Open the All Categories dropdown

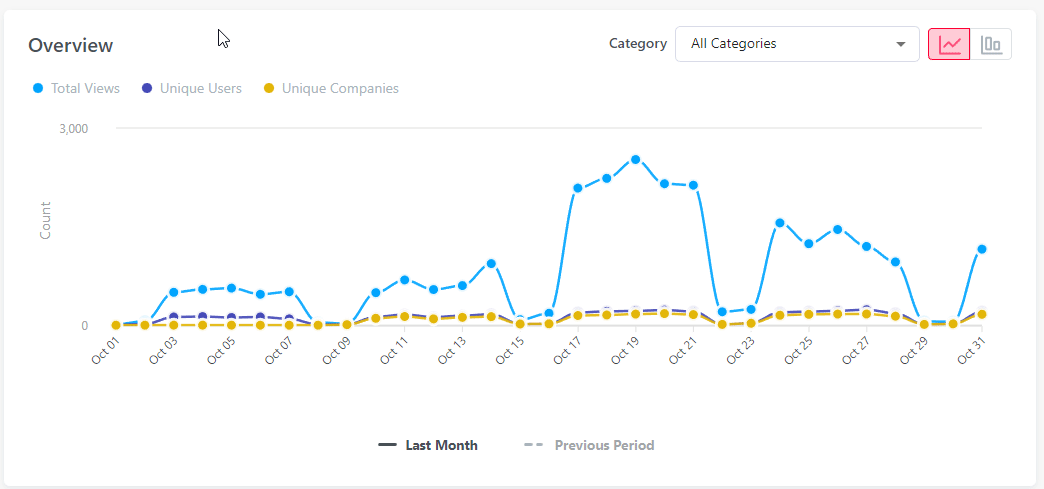(x=796, y=44)
